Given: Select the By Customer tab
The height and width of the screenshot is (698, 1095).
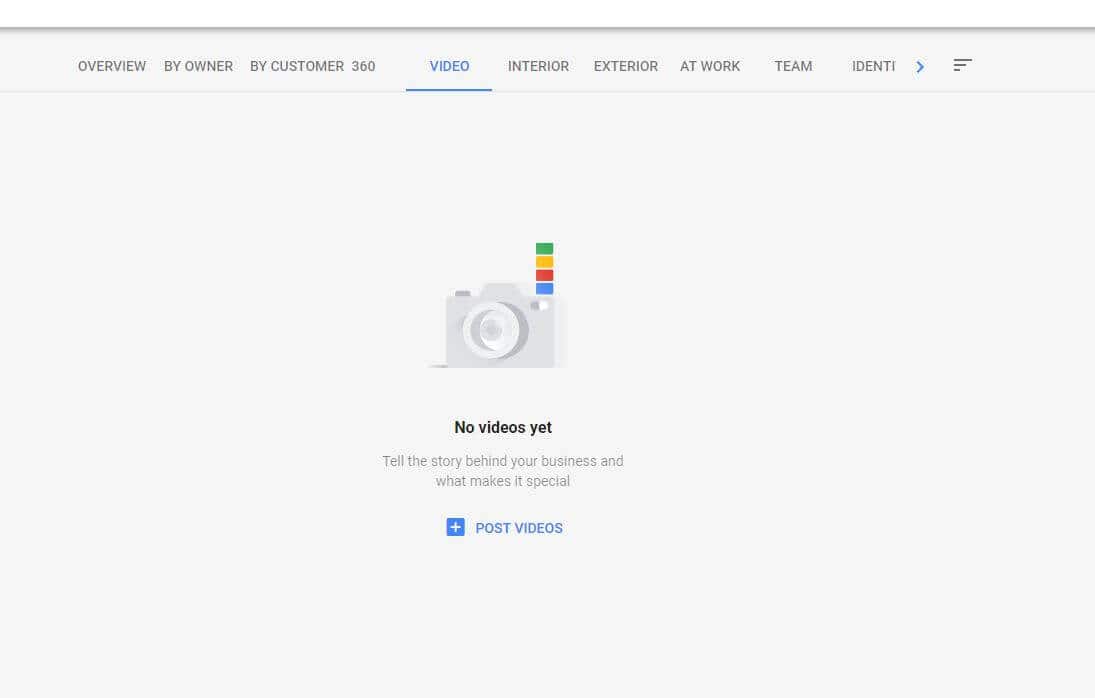Looking at the screenshot, I should tap(297, 66).
